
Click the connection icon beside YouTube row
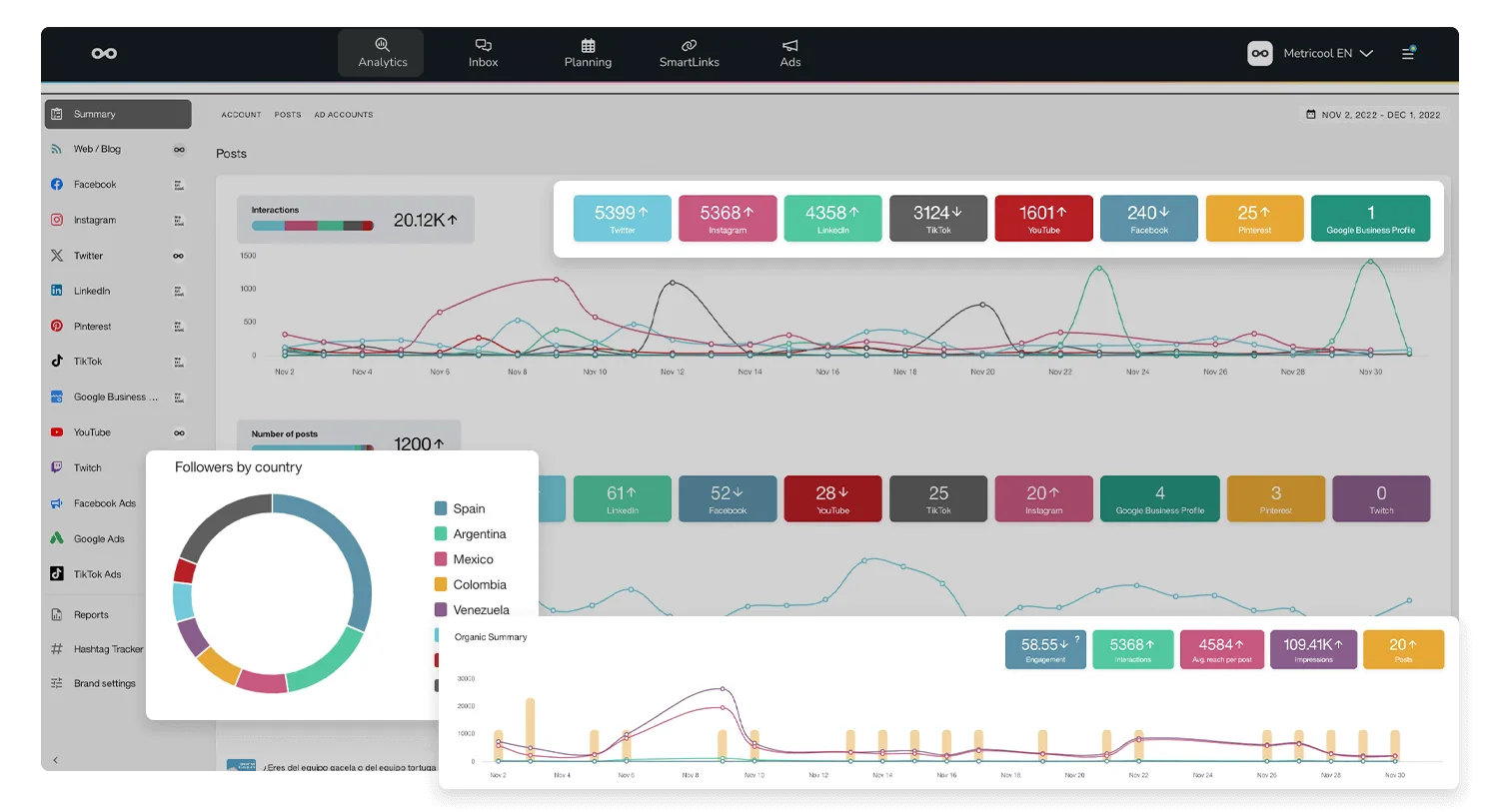pos(179,432)
